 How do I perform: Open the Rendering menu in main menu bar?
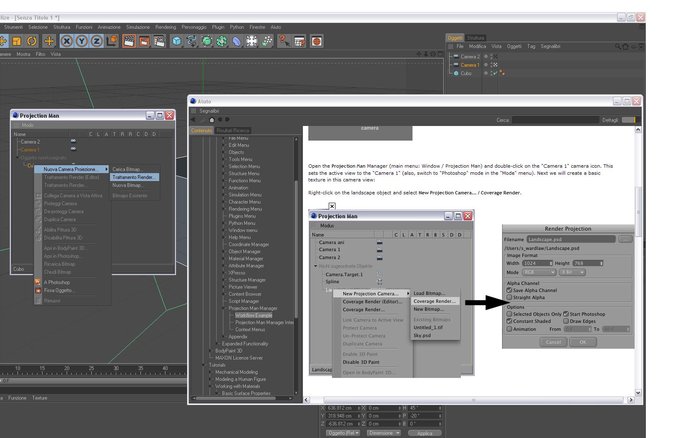166,27
